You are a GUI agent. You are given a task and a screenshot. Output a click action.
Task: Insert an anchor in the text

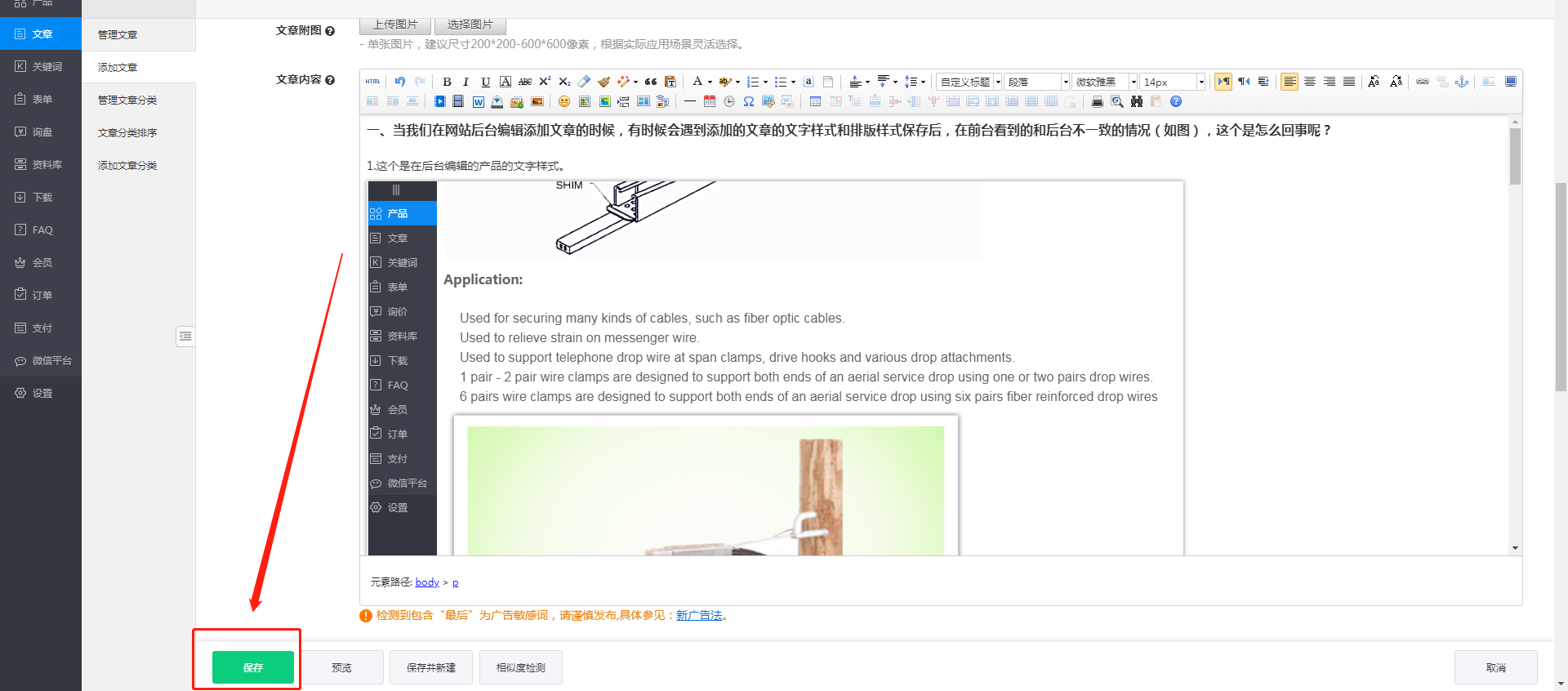point(1462,82)
